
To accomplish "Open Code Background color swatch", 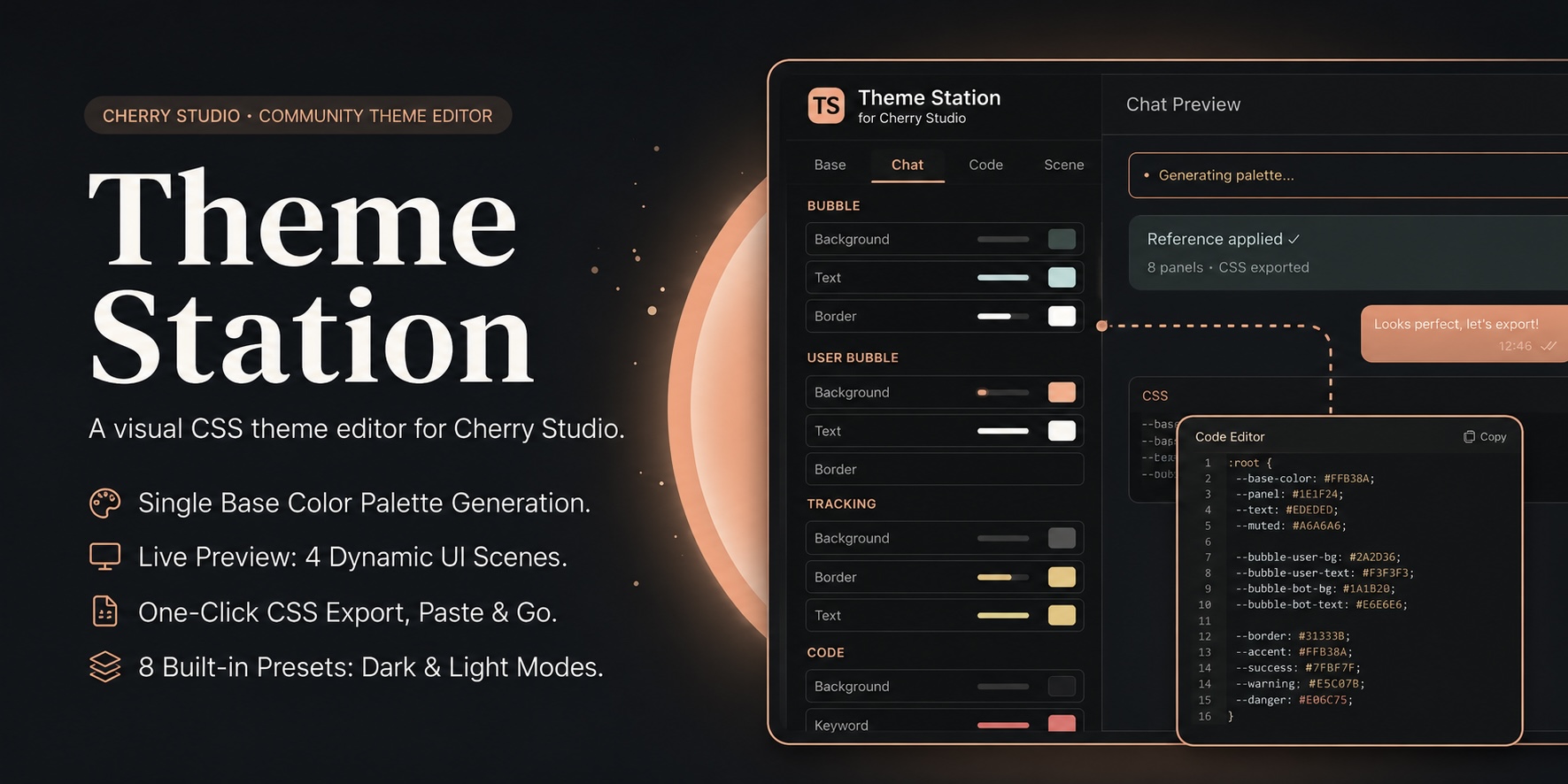I will coord(1062,686).
